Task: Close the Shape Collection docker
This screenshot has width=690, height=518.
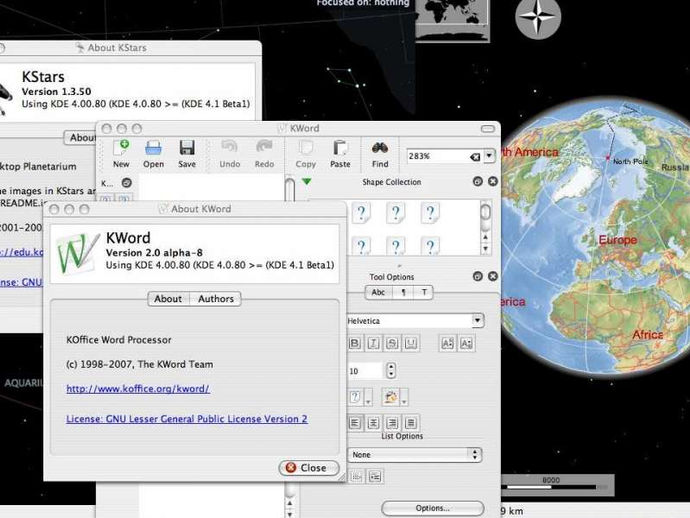Action: click(x=493, y=181)
